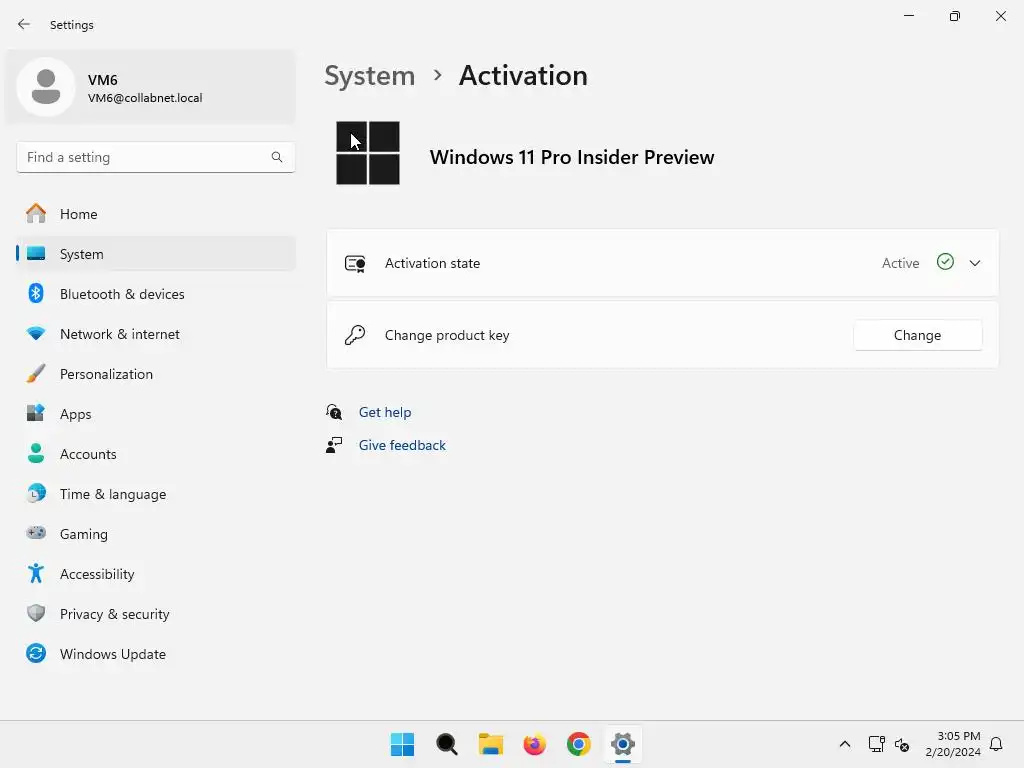
Task: Open the Home settings page
Action: [x=155, y=214]
